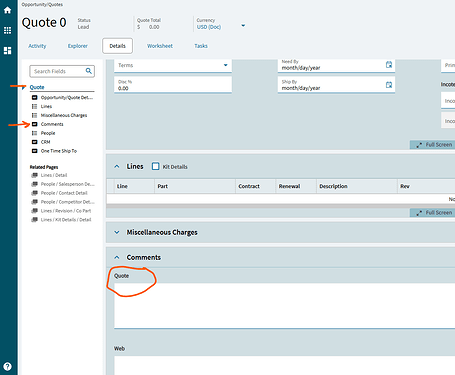Click the Disc % input field
455x375 pixels.
click(x=173, y=85)
